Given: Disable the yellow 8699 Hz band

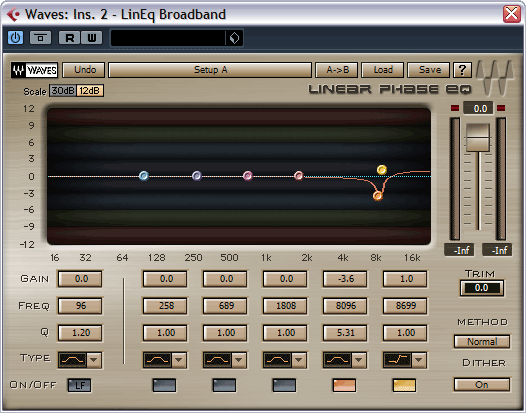Looking at the screenshot, I should 404,385.
